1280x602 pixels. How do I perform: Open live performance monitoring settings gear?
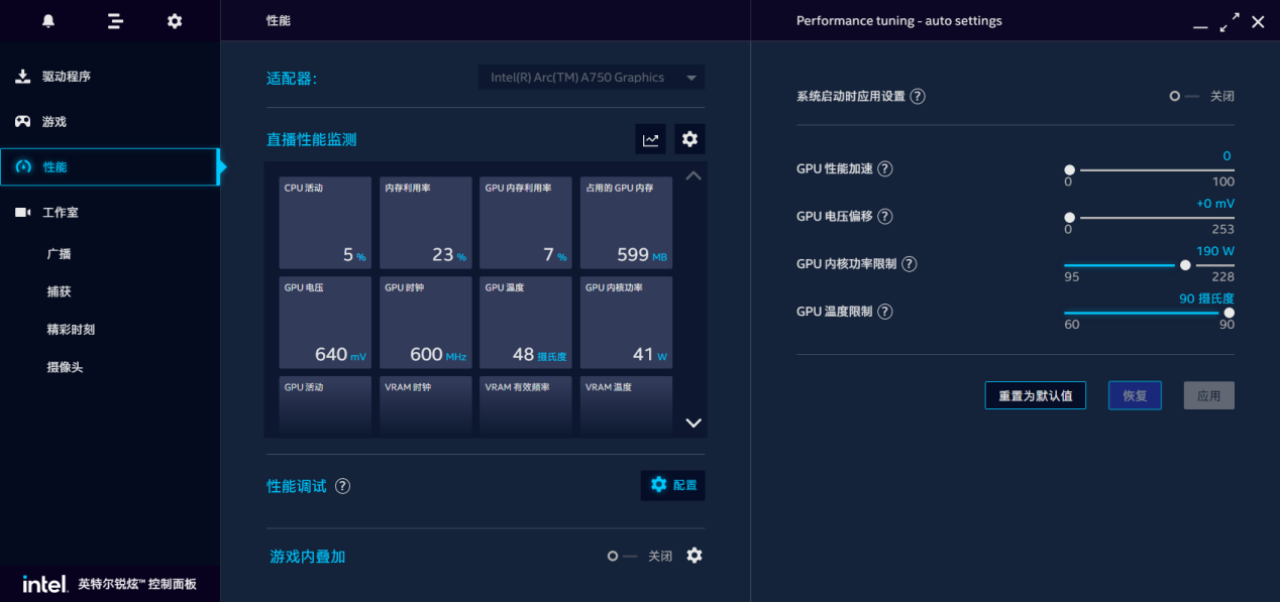tap(690, 140)
